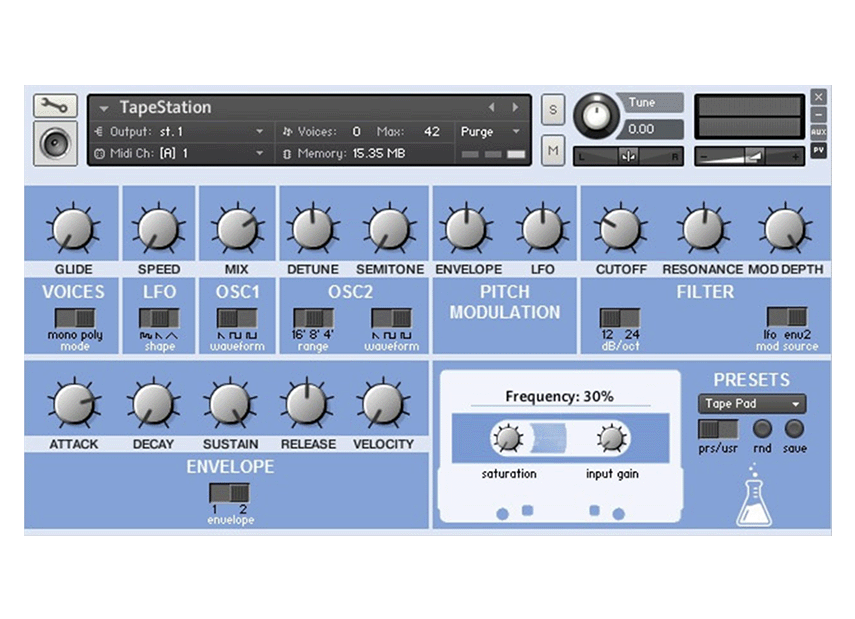Click the lab flask logo icon
Image resolution: width=855 pixels, height=619 pixels.
click(x=754, y=495)
